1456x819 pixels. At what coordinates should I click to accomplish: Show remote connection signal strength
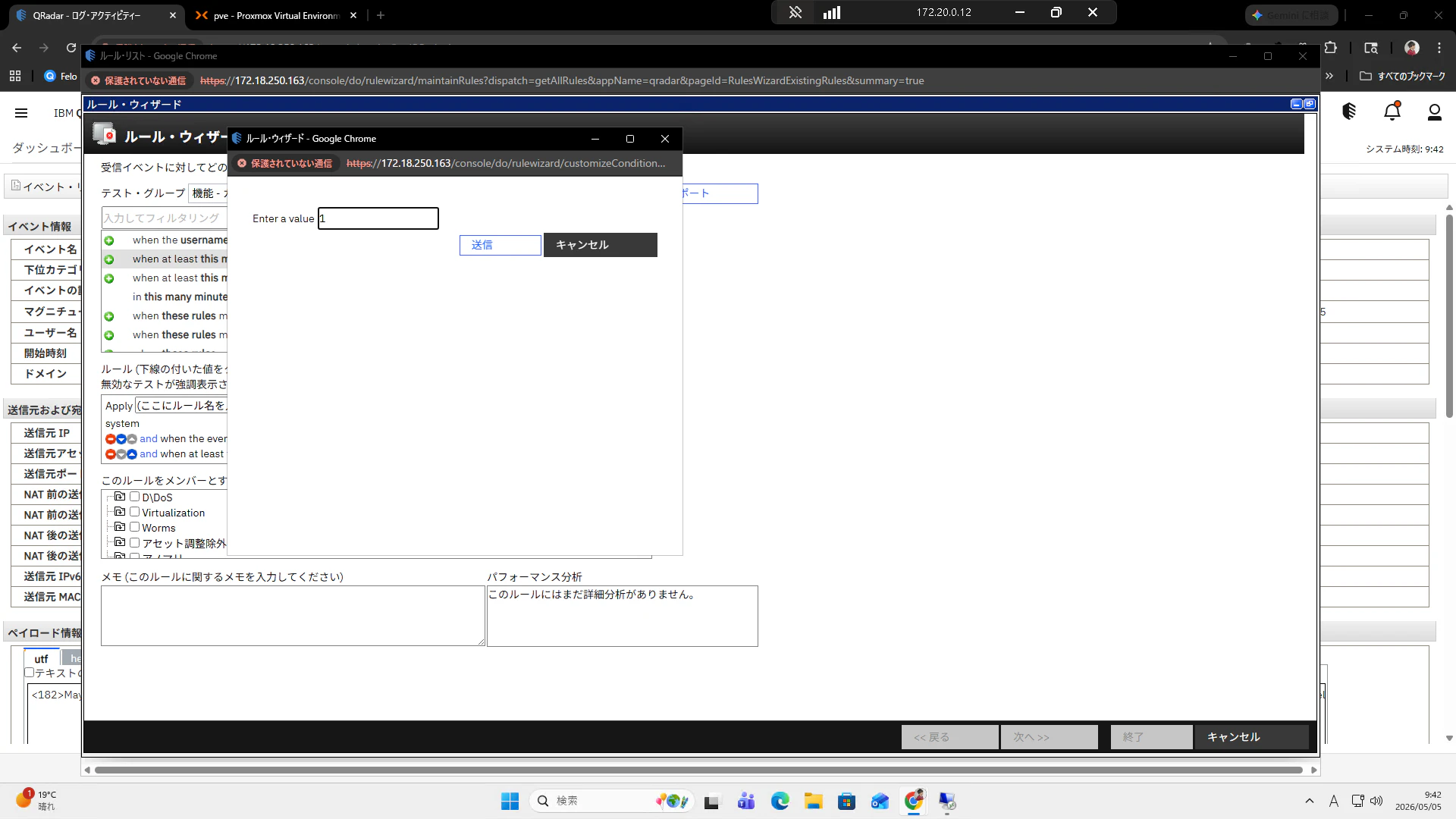[x=832, y=12]
